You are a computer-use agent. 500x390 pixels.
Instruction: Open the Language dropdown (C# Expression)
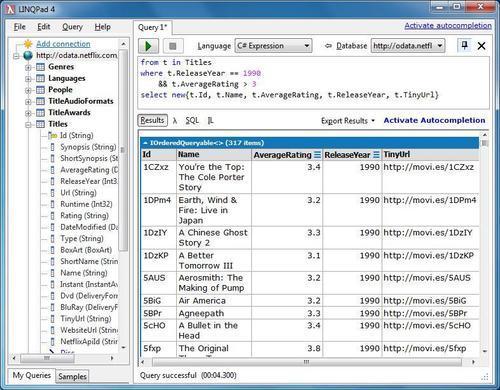coord(273,46)
